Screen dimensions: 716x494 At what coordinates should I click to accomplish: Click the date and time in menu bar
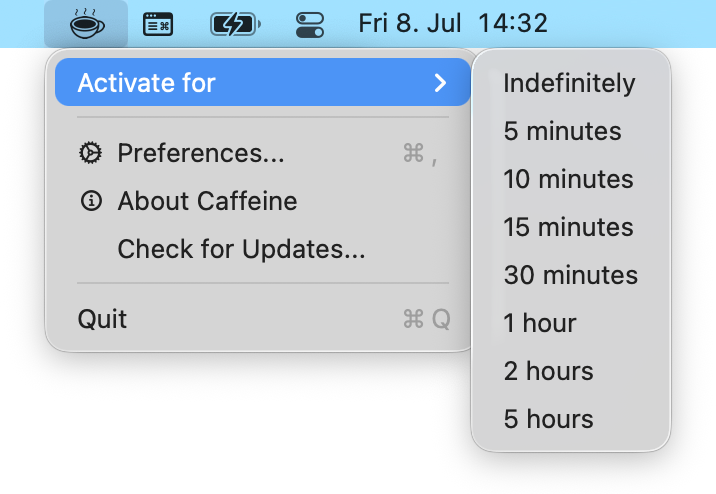pos(453,23)
